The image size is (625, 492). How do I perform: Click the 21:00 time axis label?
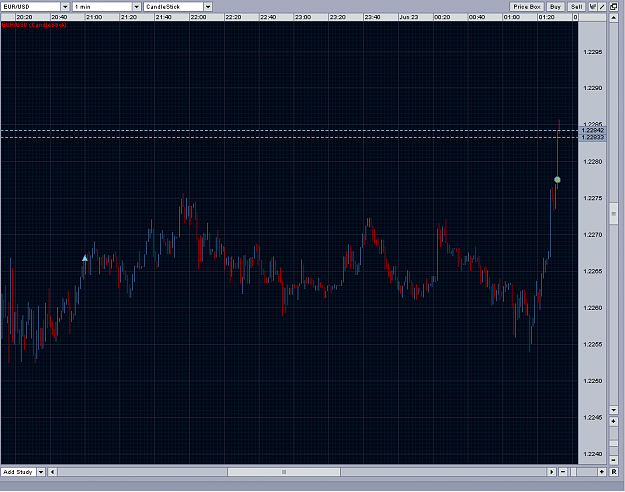tap(94, 17)
